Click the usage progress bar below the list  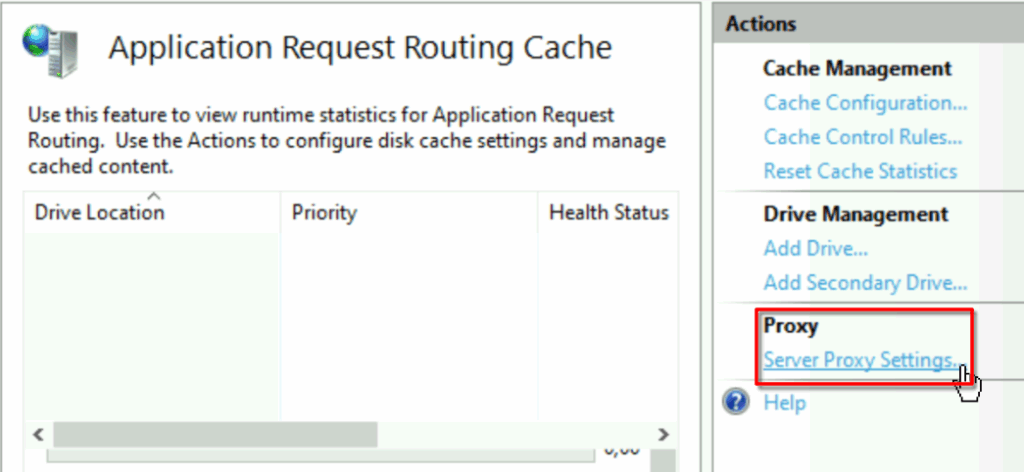321,455
